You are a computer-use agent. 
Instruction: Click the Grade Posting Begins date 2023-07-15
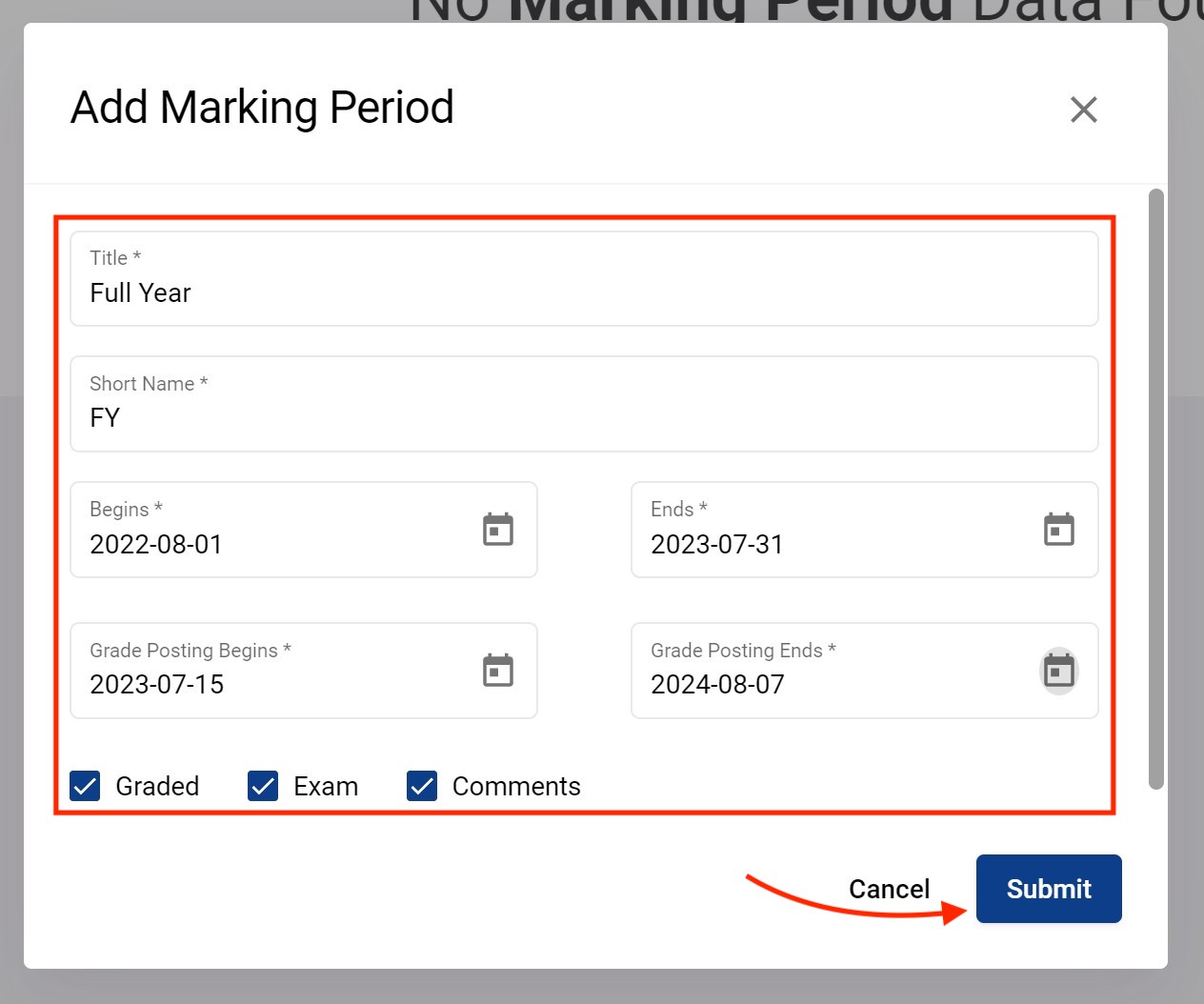[157, 684]
